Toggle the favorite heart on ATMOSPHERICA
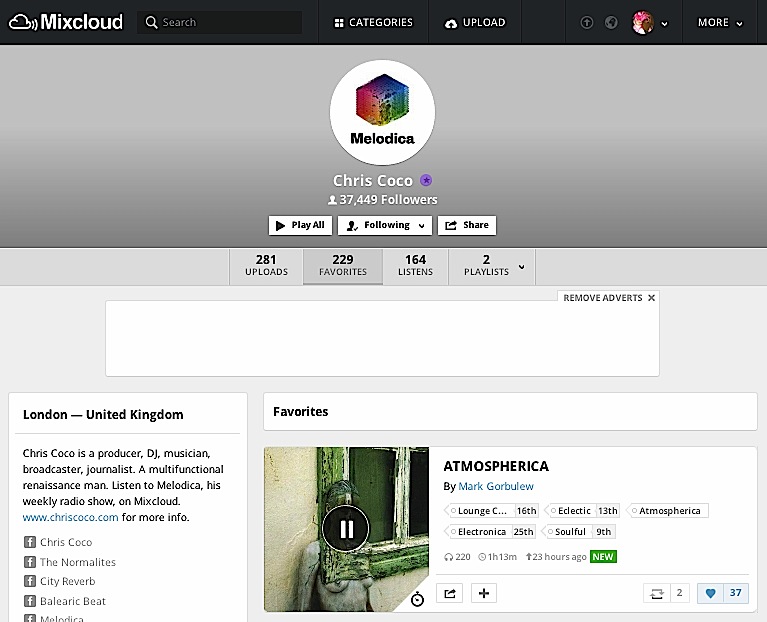767x622 pixels. [x=711, y=593]
